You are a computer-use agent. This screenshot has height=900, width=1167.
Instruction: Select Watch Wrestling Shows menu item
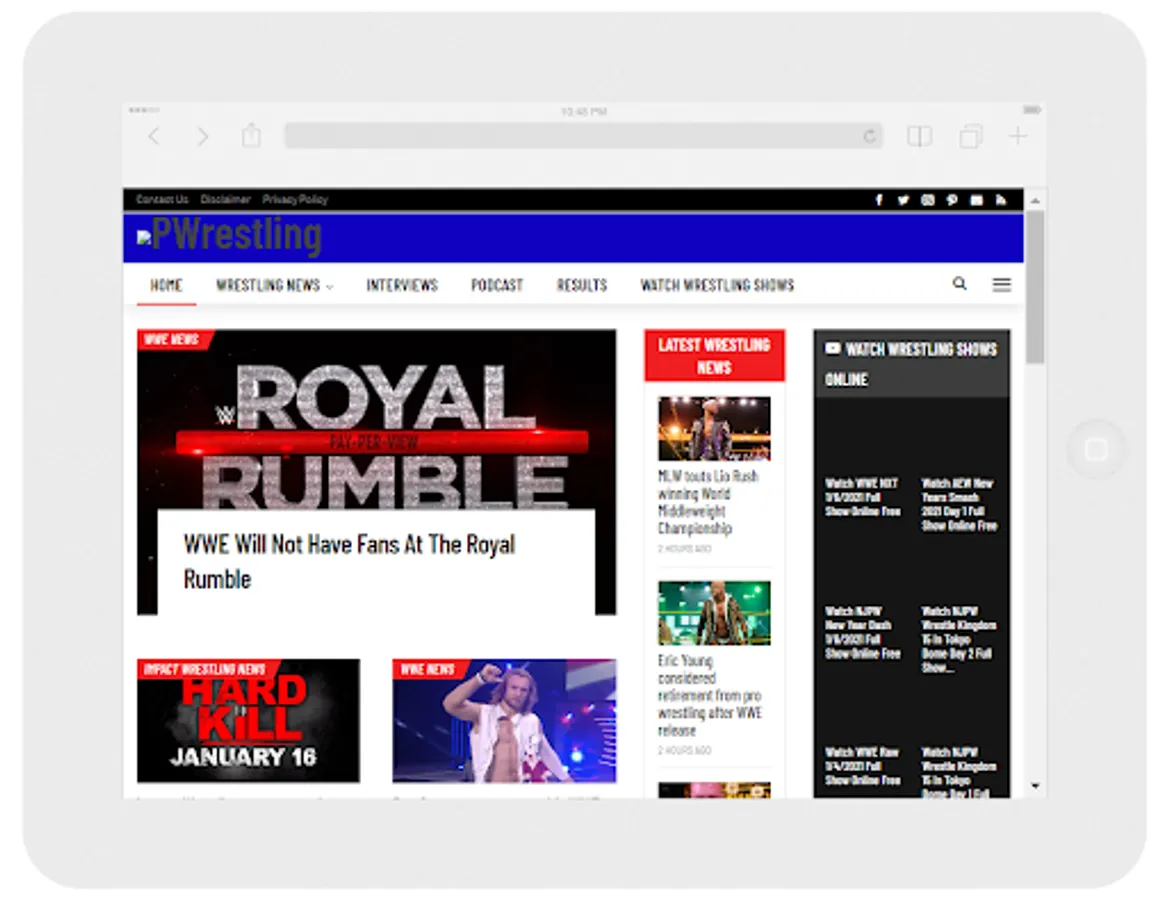[717, 285]
